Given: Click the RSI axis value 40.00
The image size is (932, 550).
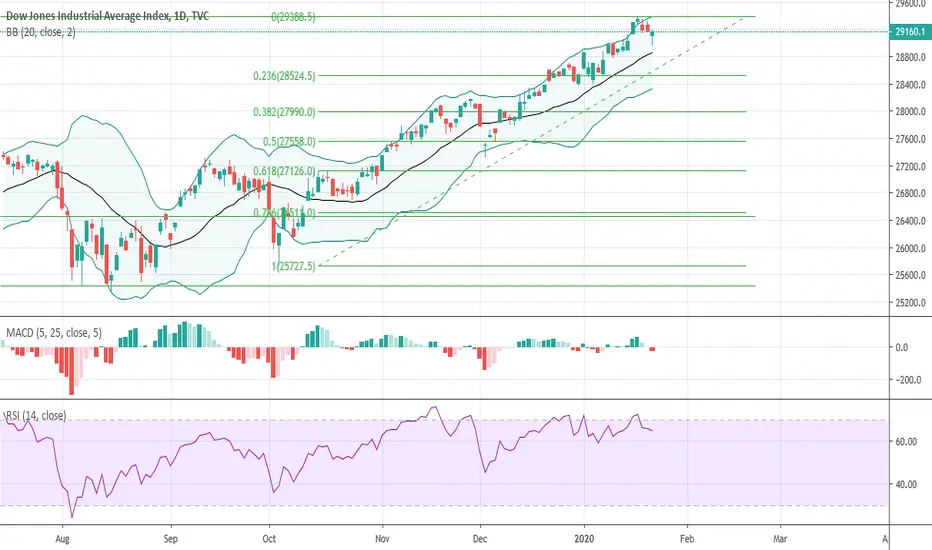Looking at the screenshot, I should 906,485.
